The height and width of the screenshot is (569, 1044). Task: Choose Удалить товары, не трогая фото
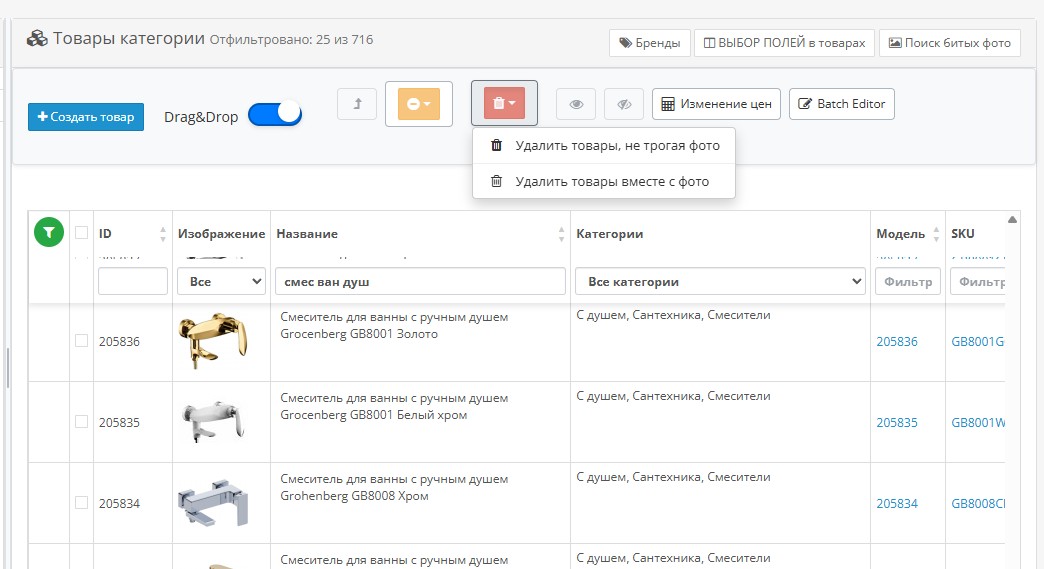click(x=616, y=146)
